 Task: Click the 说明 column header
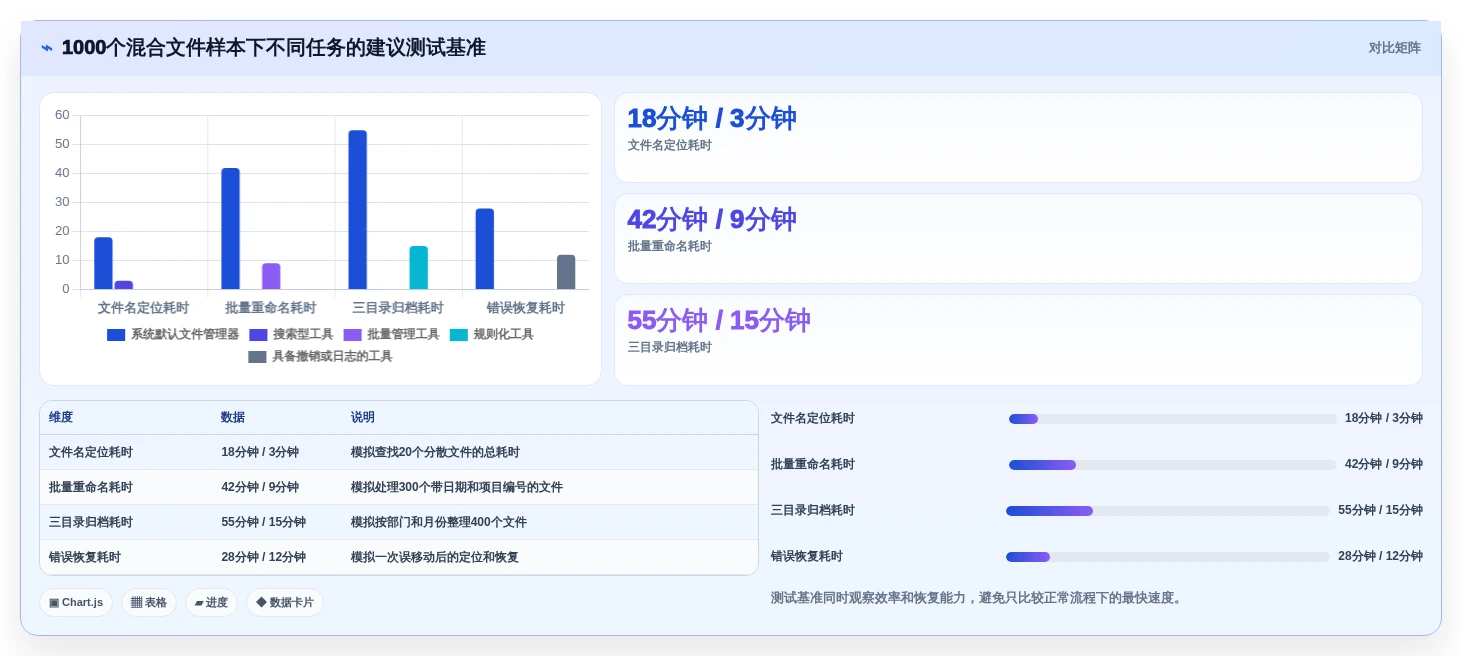363,418
